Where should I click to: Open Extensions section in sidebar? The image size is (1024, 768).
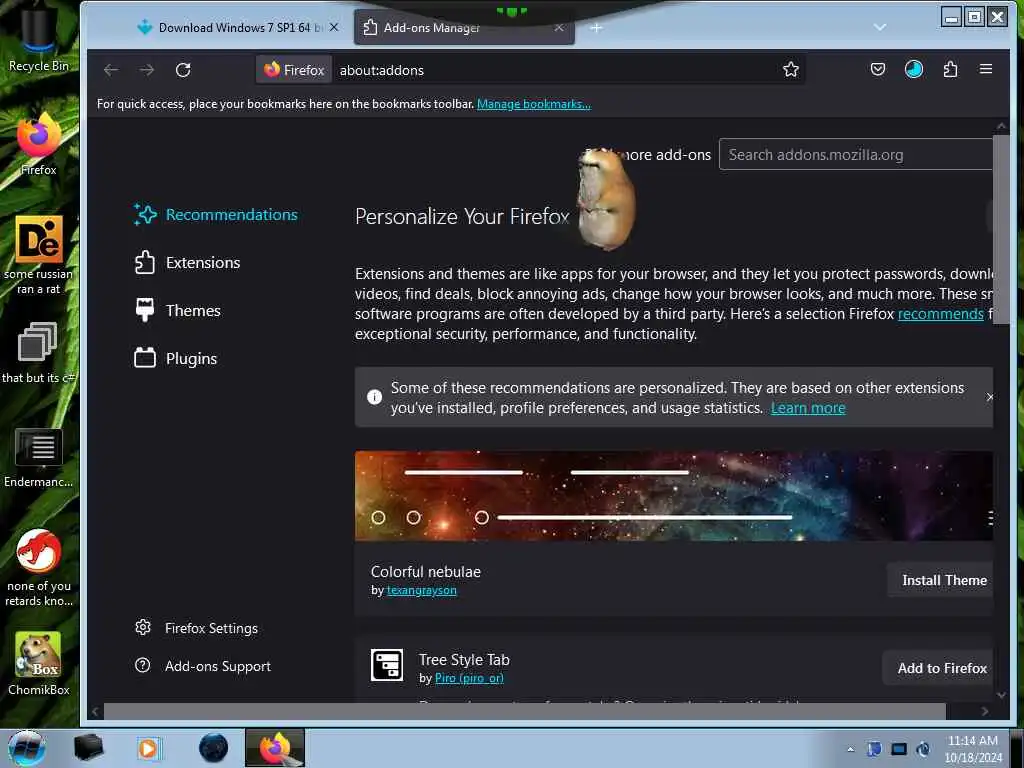pyautogui.click(x=187, y=263)
